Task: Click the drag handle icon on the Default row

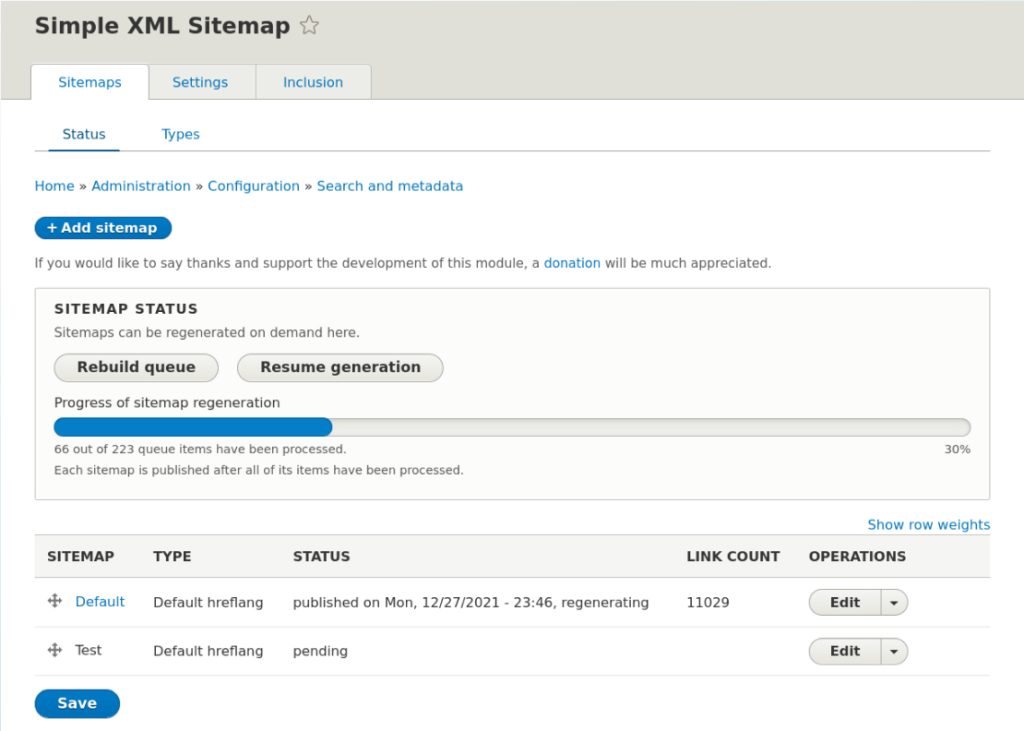Action: click(54, 602)
